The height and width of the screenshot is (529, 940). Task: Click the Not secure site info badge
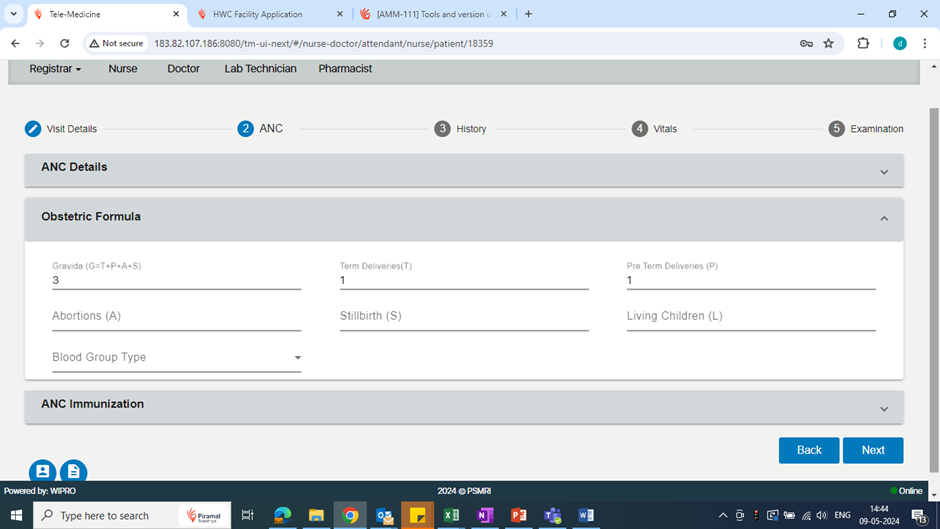coord(116,43)
